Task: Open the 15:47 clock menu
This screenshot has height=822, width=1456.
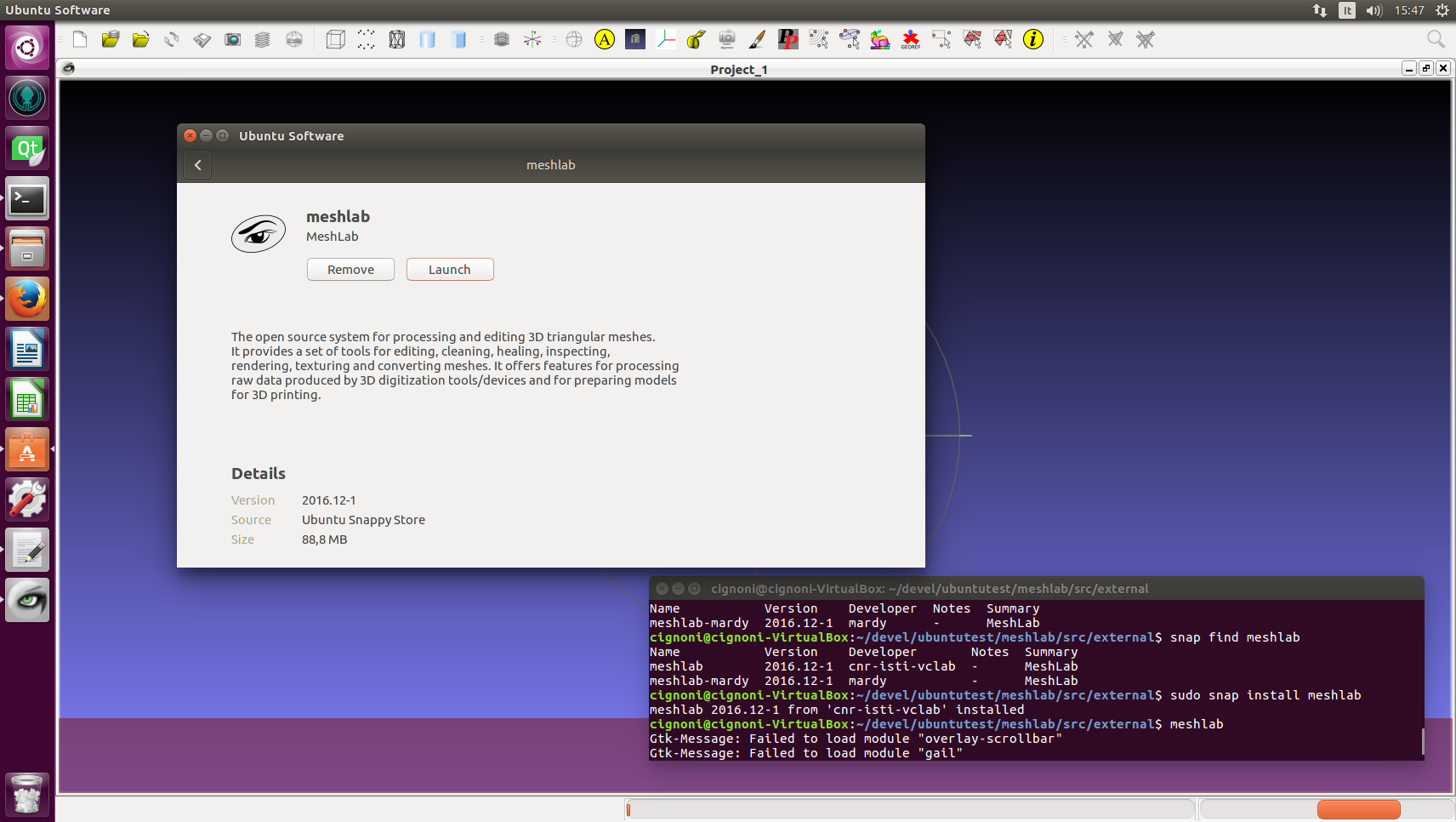Action: (1409, 10)
